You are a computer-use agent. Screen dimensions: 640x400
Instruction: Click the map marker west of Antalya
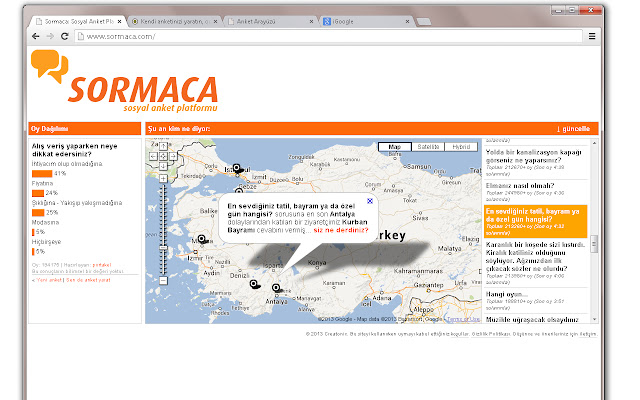tap(254, 284)
